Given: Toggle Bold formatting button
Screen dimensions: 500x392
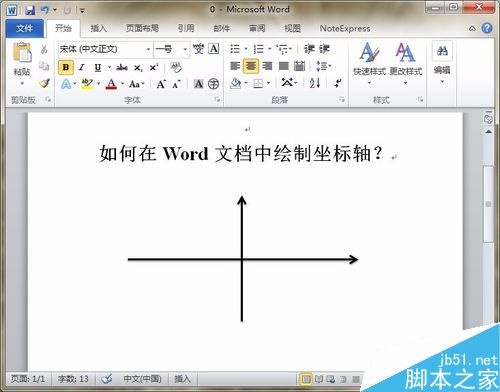Looking at the screenshot, I should coord(66,68).
